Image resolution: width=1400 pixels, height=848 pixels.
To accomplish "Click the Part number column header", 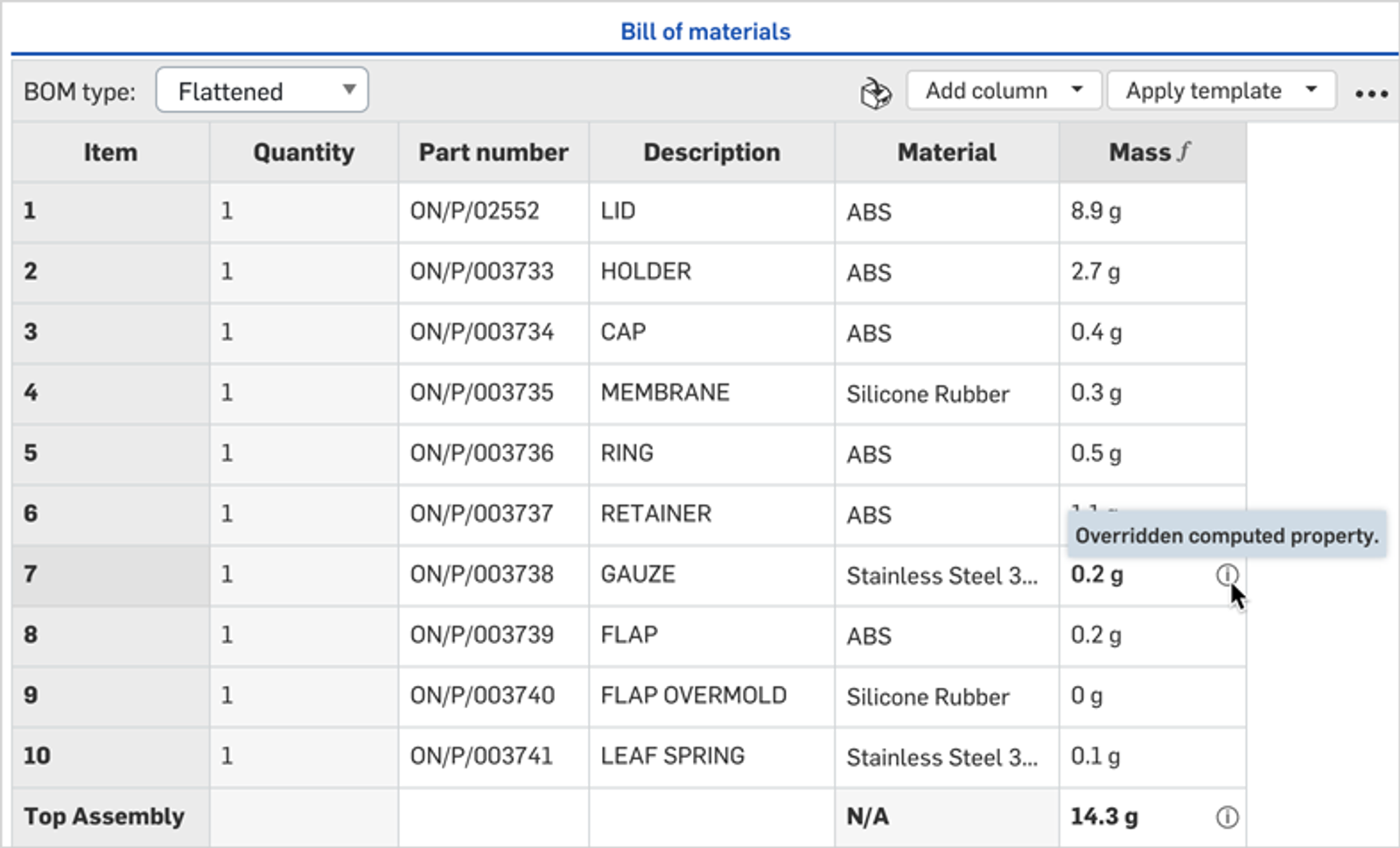I will click(x=493, y=152).
